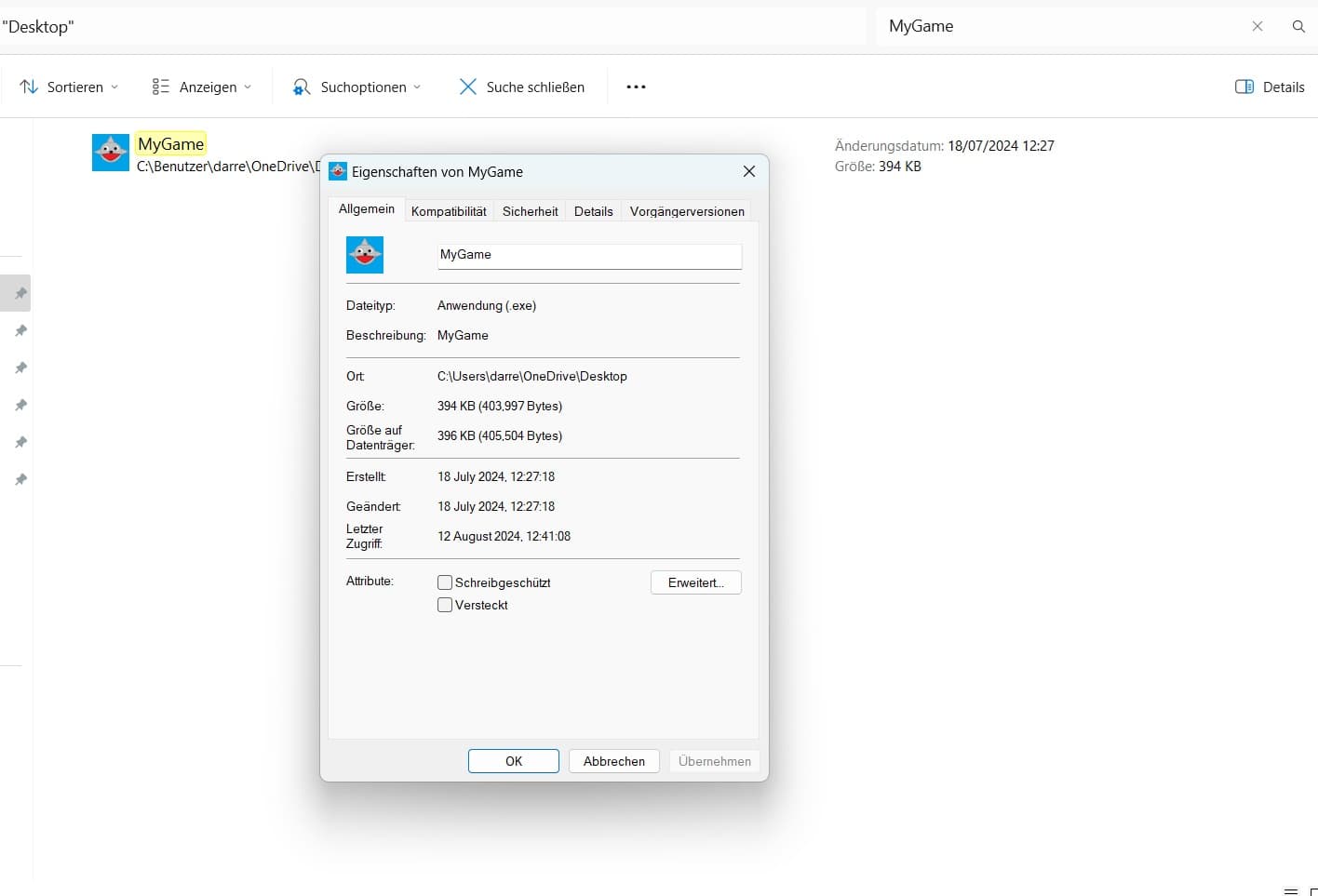This screenshot has width=1318, height=896.
Task: Click the Sortieren sort icon
Action: click(29, 87)
